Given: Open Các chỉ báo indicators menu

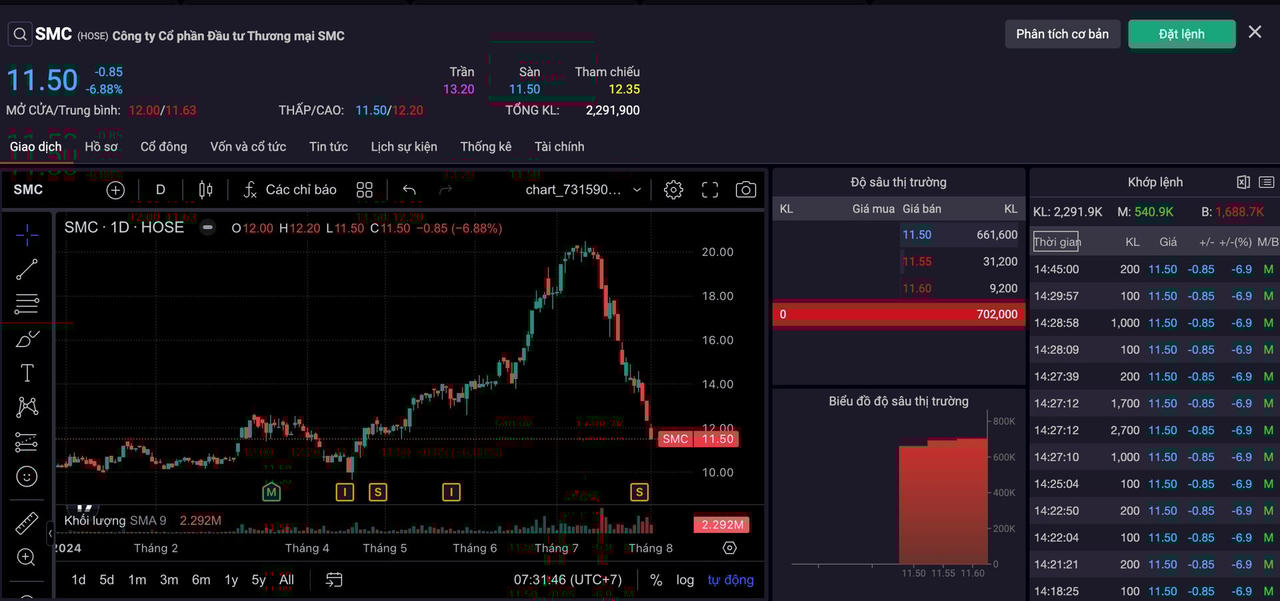Looking at the screenshot, I should [290, 190].
